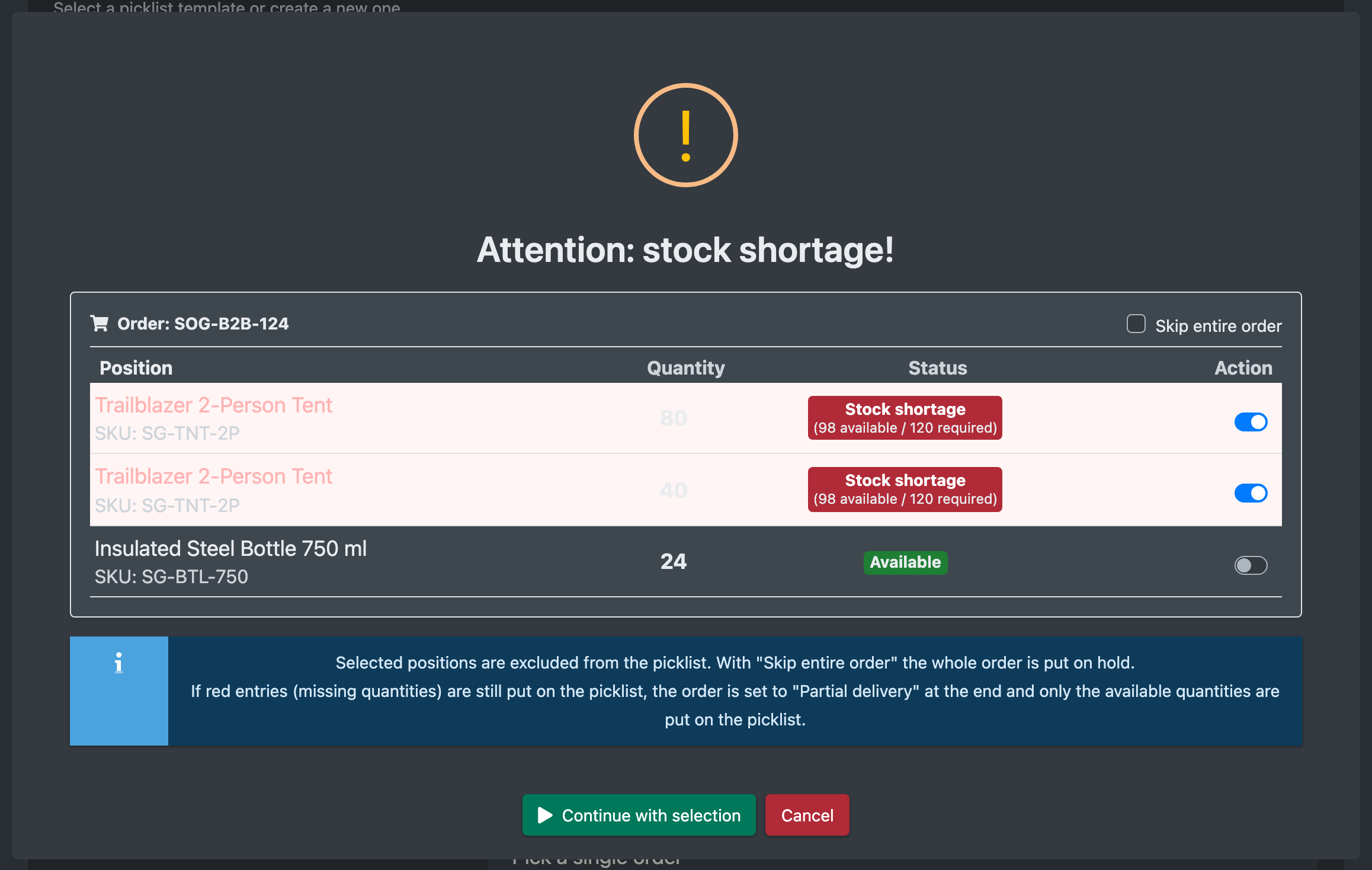The image size is (1372, 870).
Task: Toggle off the 40-quantity Trailblazer Tent row
Action: [1251, 493]
